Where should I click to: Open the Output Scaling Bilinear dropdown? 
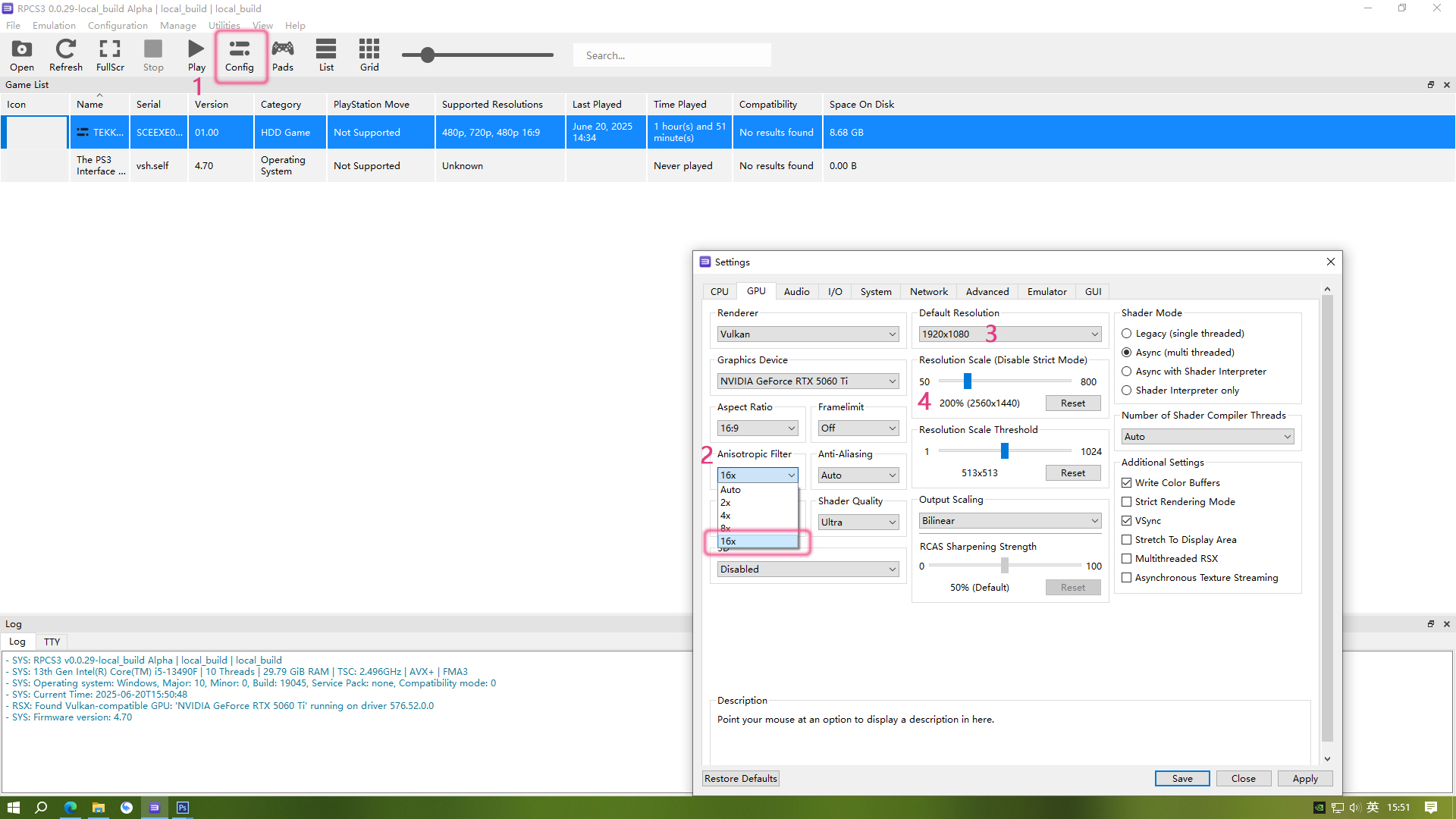pos(1010,521)
